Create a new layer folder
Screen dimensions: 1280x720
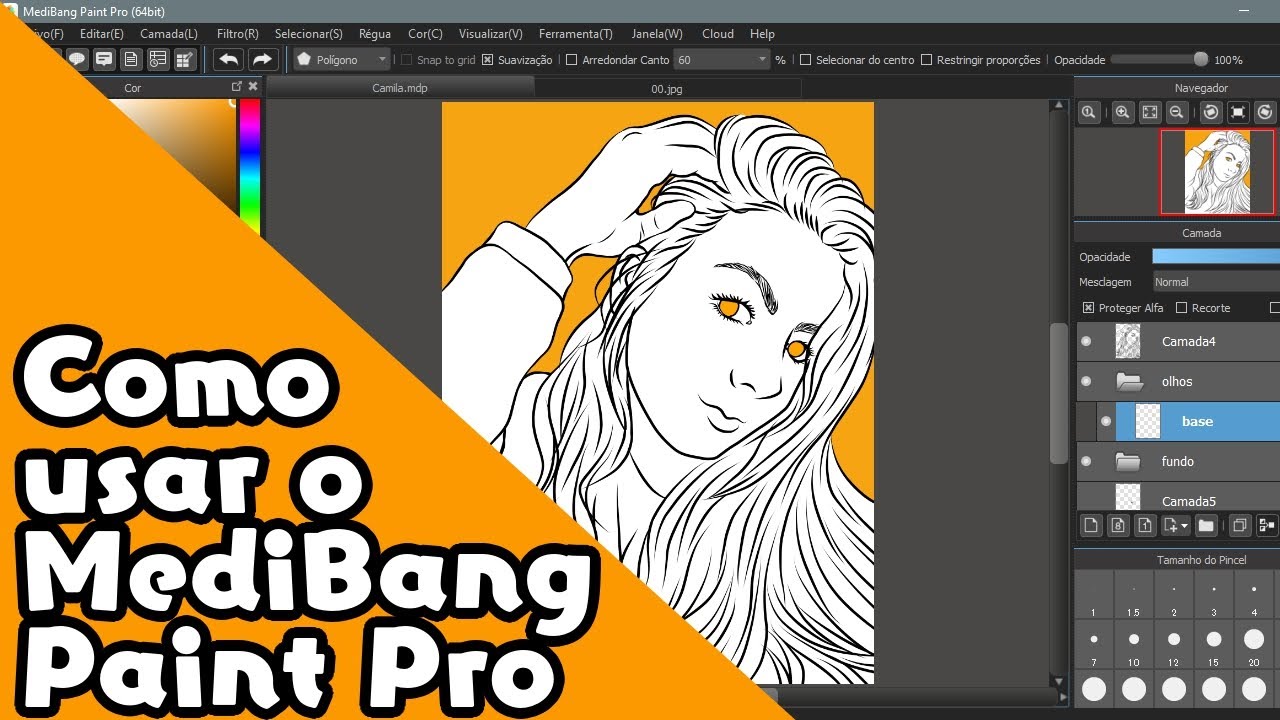[x=1206, y=525]
